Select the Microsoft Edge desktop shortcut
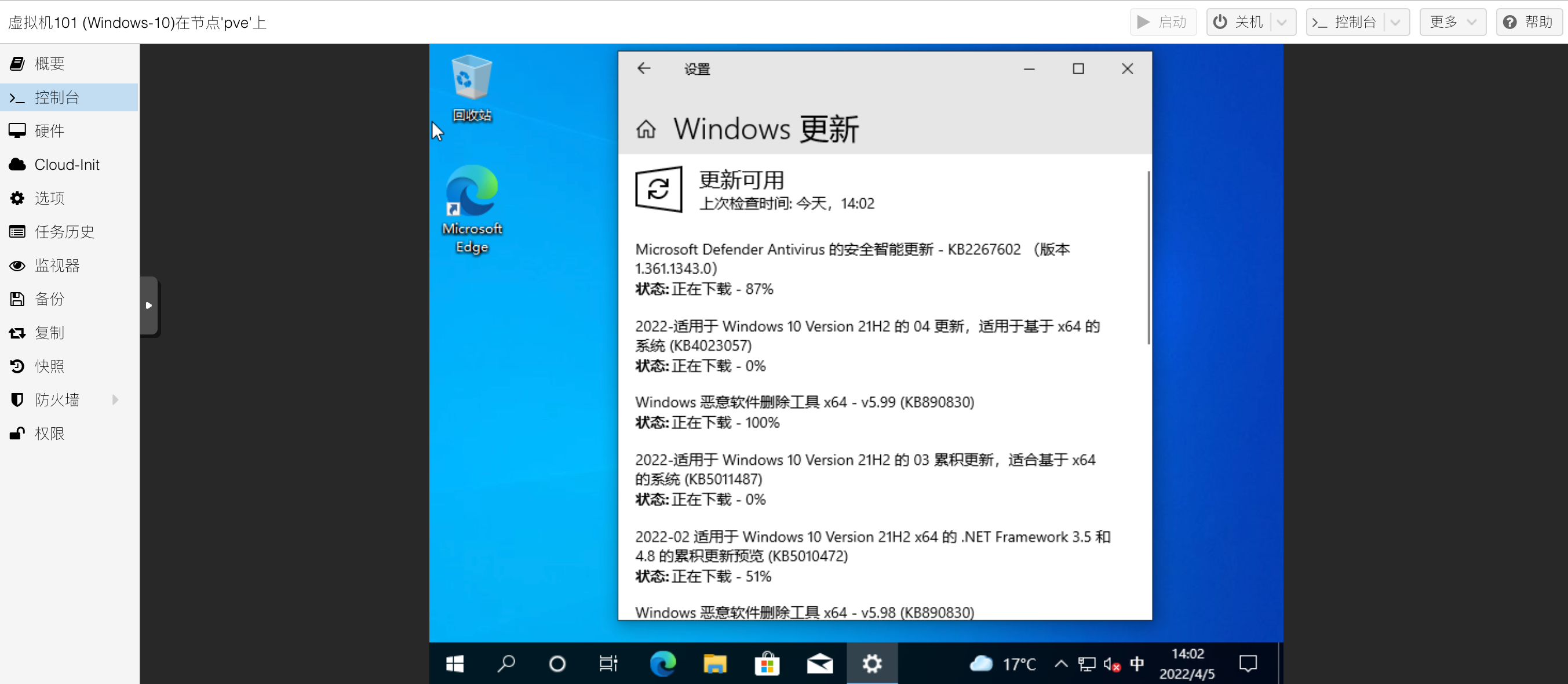Image resolution: width=1568 pixels, height=684 pixels. point(472,210)
